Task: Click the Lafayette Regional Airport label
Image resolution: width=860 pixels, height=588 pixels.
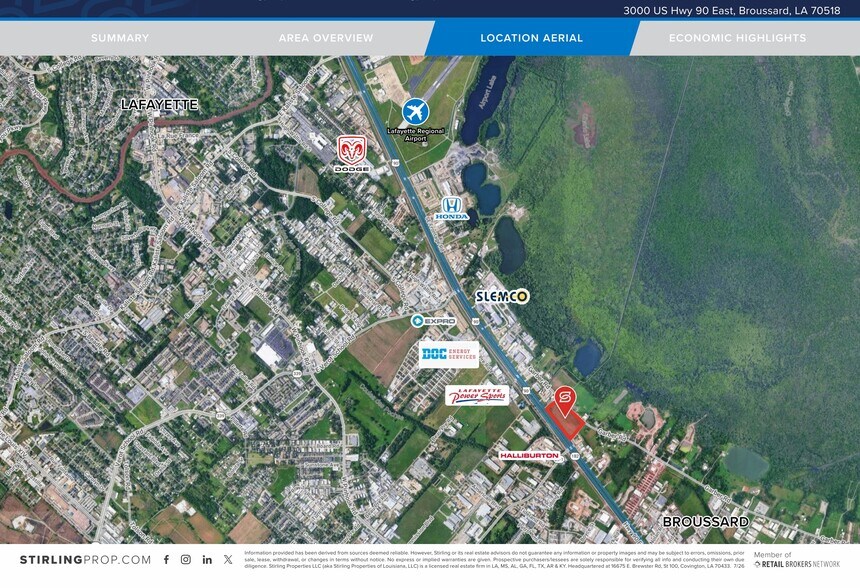Action: 416,134
